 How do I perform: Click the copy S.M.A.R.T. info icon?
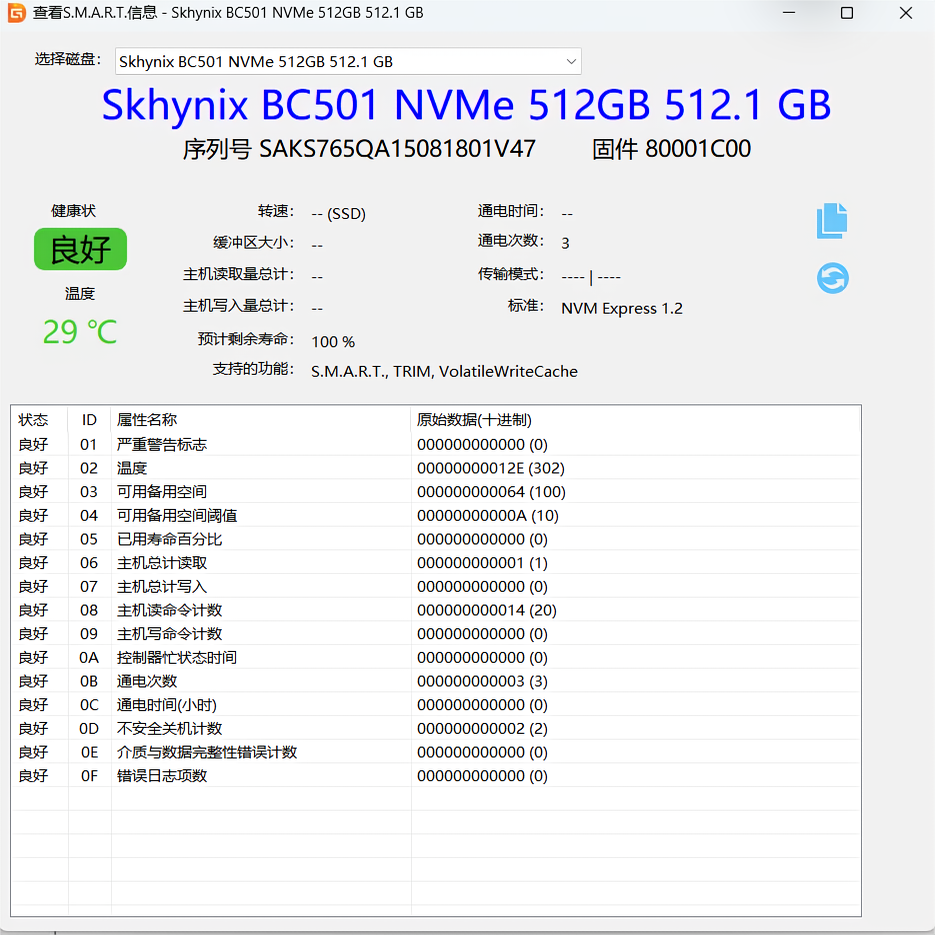point(832,221)
